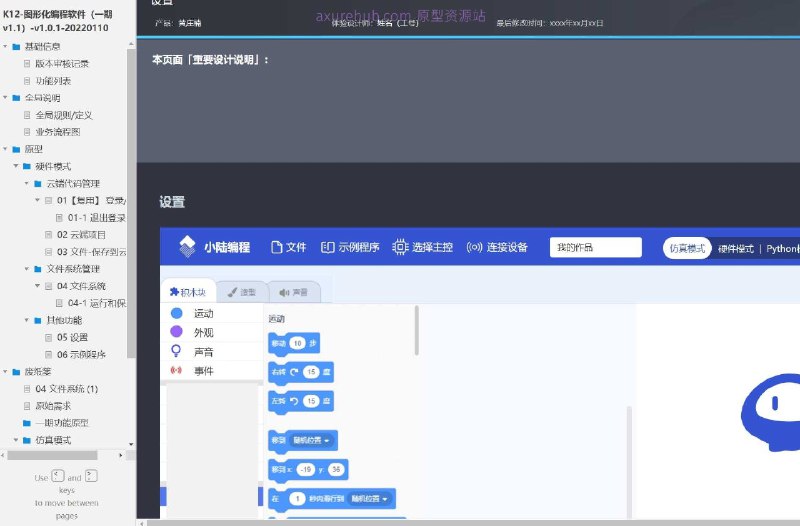Click the 移动 10 步 block

[x=294, y=343]
